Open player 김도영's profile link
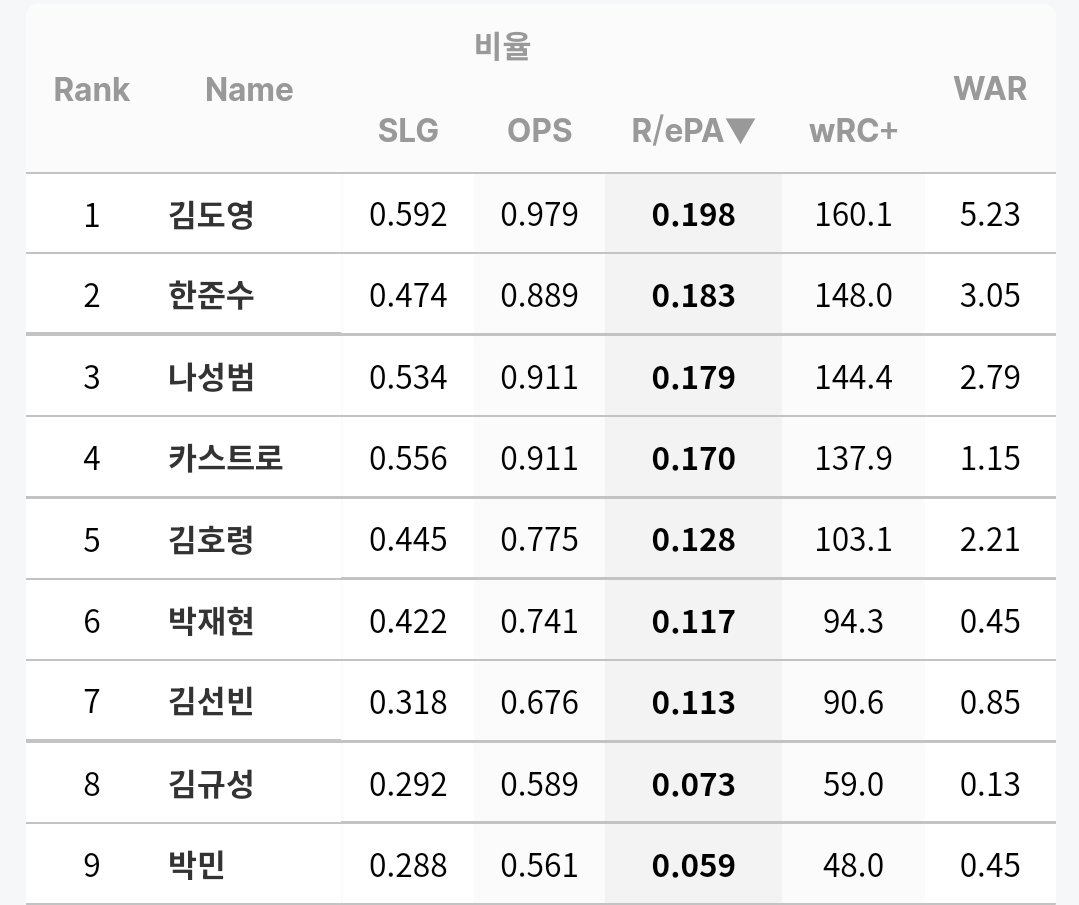This screenshot has width=1079, height=905. tap(211, 215)
